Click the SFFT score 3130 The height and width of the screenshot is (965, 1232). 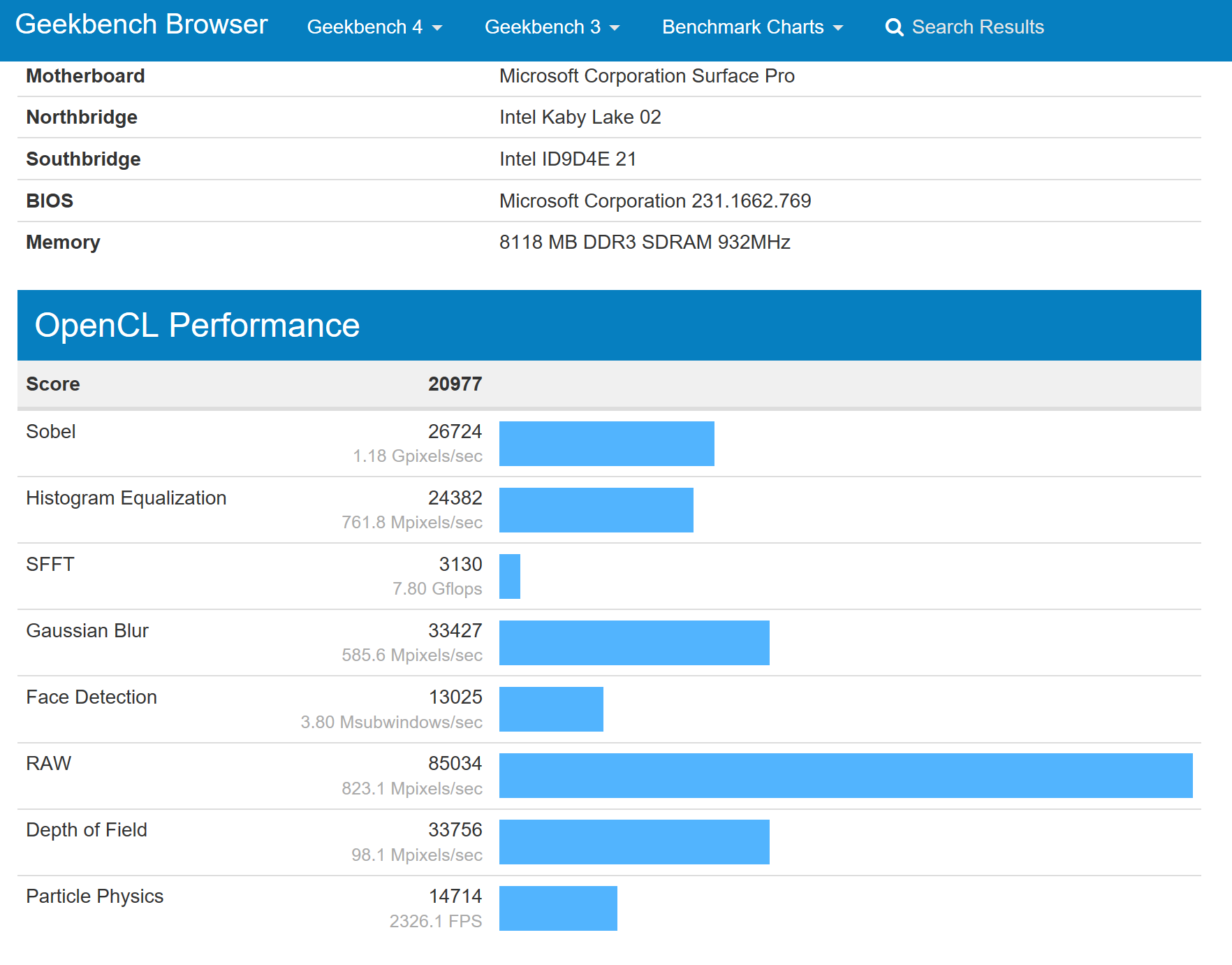(x=460, y=564)
